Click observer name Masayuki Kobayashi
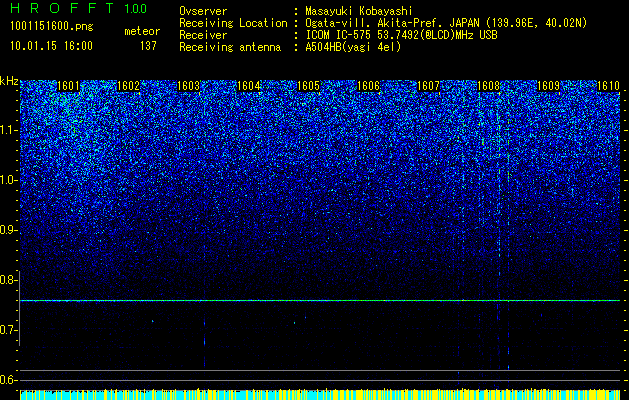629x400 pixels. click(359, 12)
